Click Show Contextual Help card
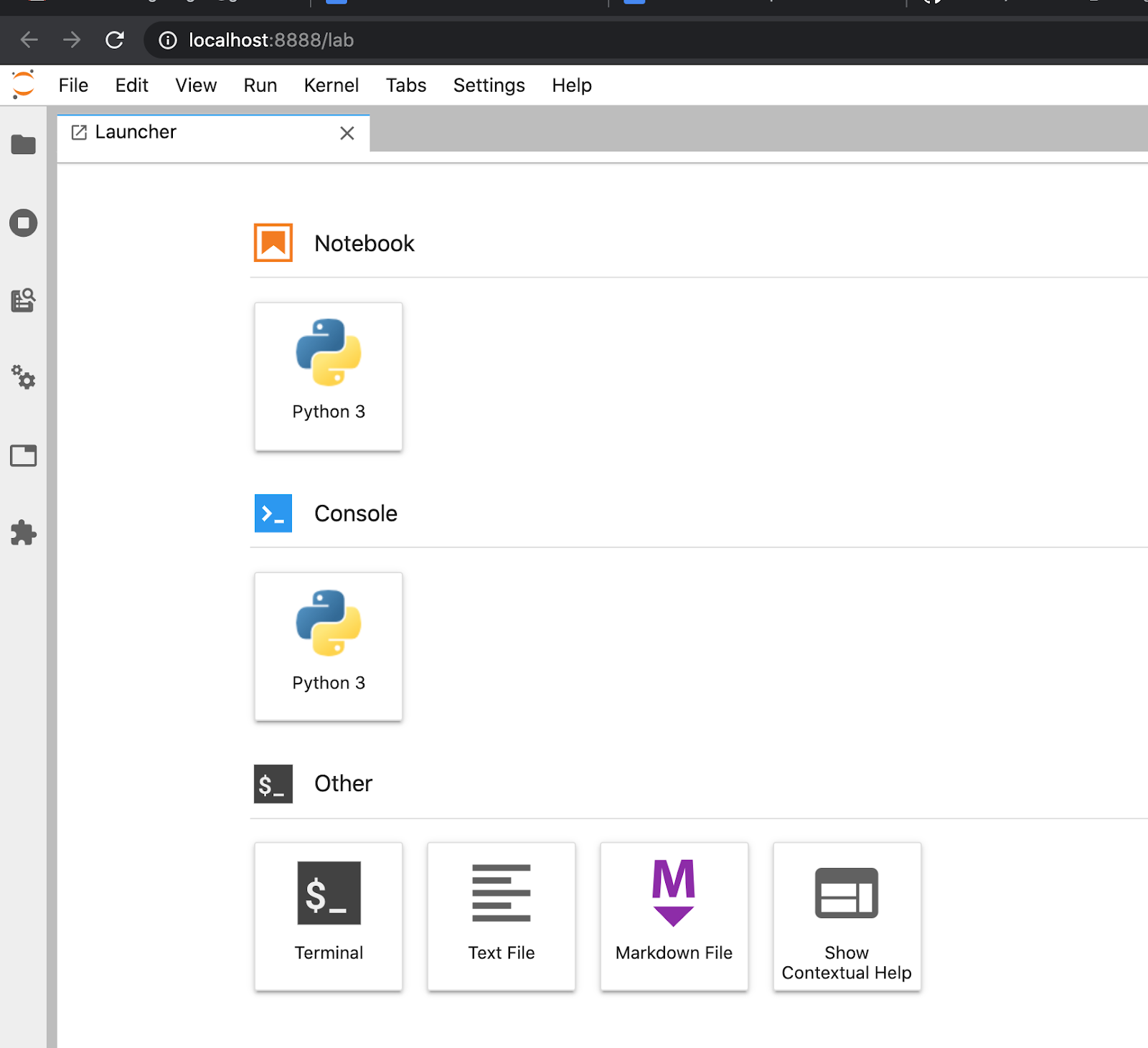Viewport: 1148px width, 1048px height. click(x=847, y=916)
